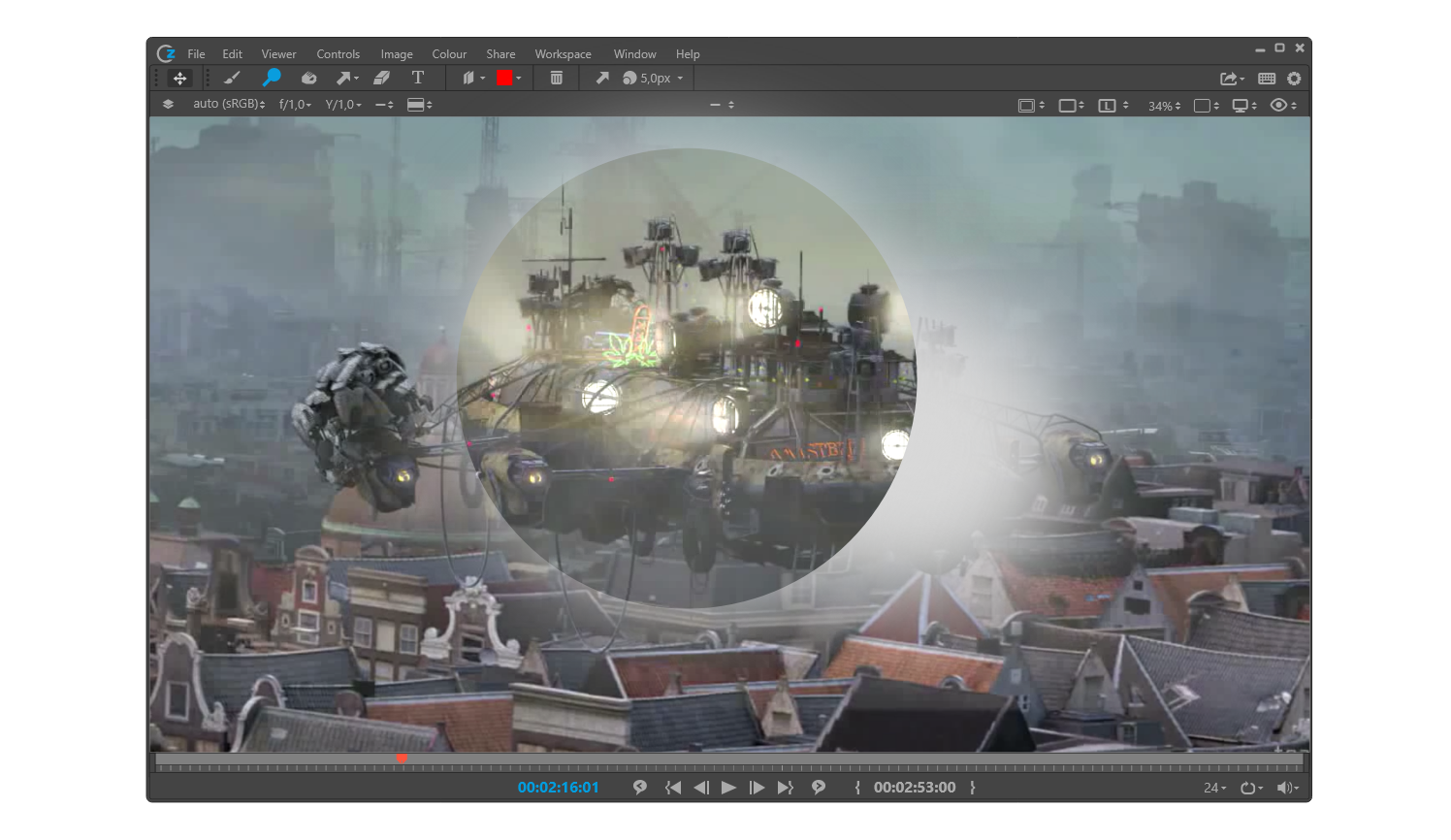
Task: Select the Text tool
Action: click(418, 78)
